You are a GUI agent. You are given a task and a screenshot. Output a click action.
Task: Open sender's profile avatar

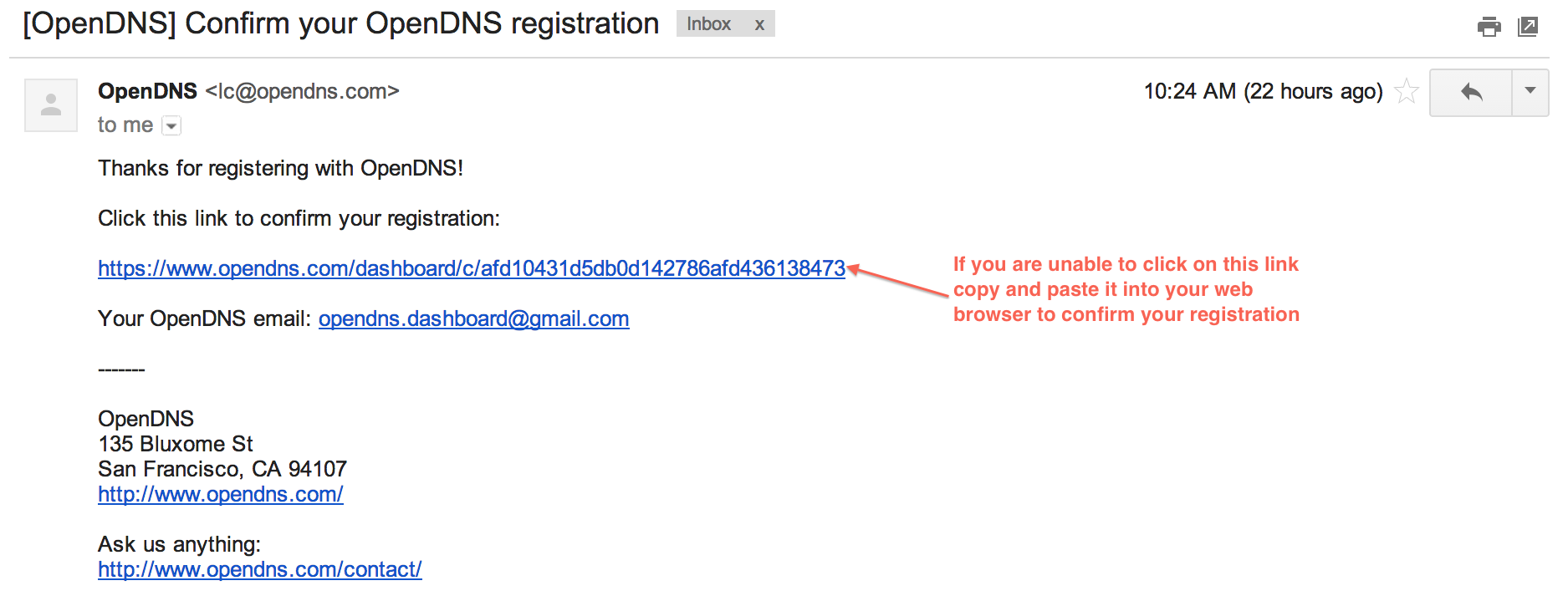(51, 105)
